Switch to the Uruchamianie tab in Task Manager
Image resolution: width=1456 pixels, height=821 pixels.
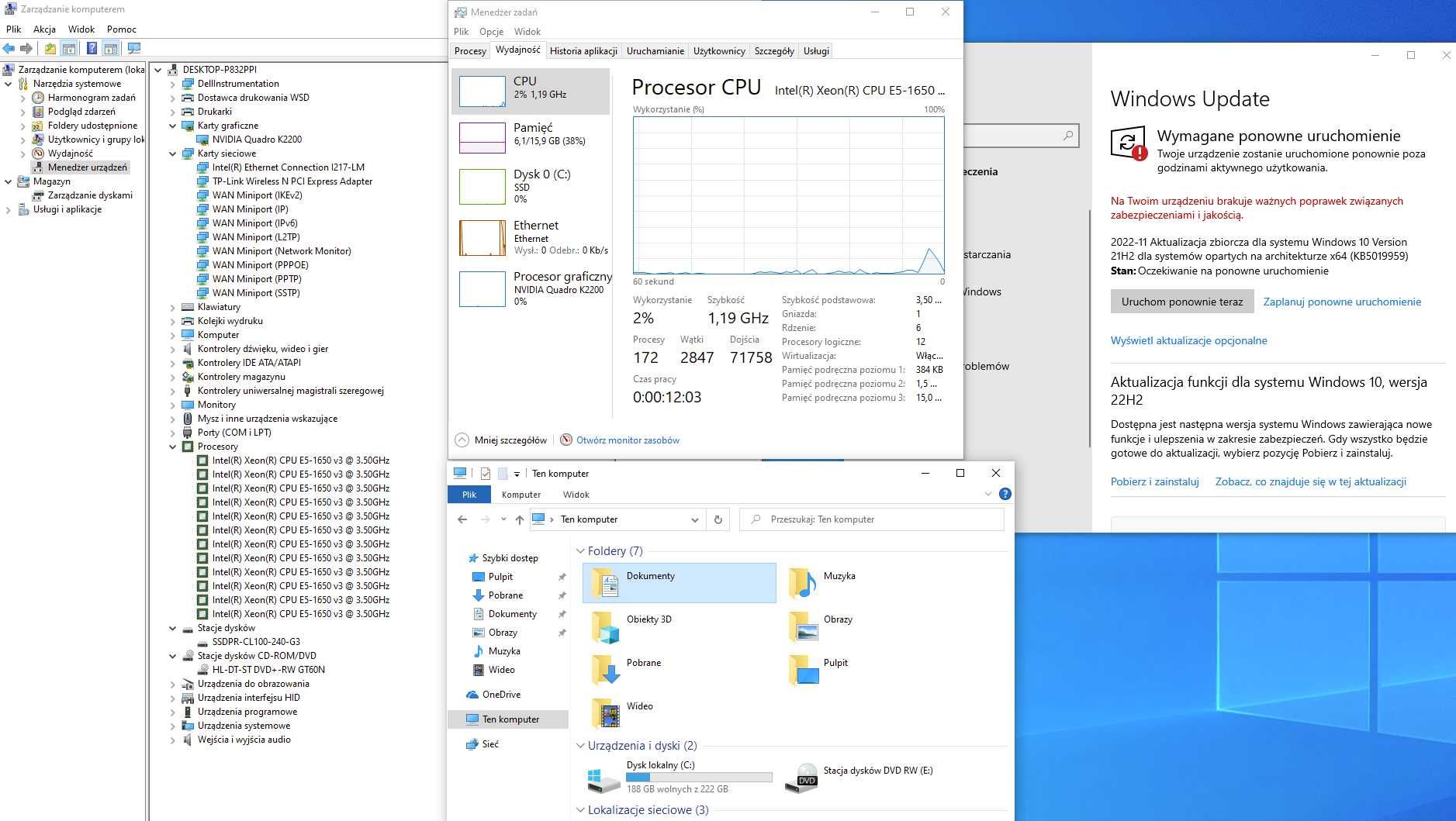tap(655, 51)
